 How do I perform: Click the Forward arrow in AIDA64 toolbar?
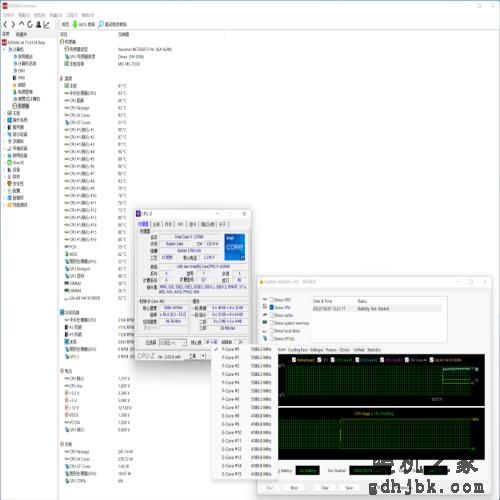pos(13,24)
